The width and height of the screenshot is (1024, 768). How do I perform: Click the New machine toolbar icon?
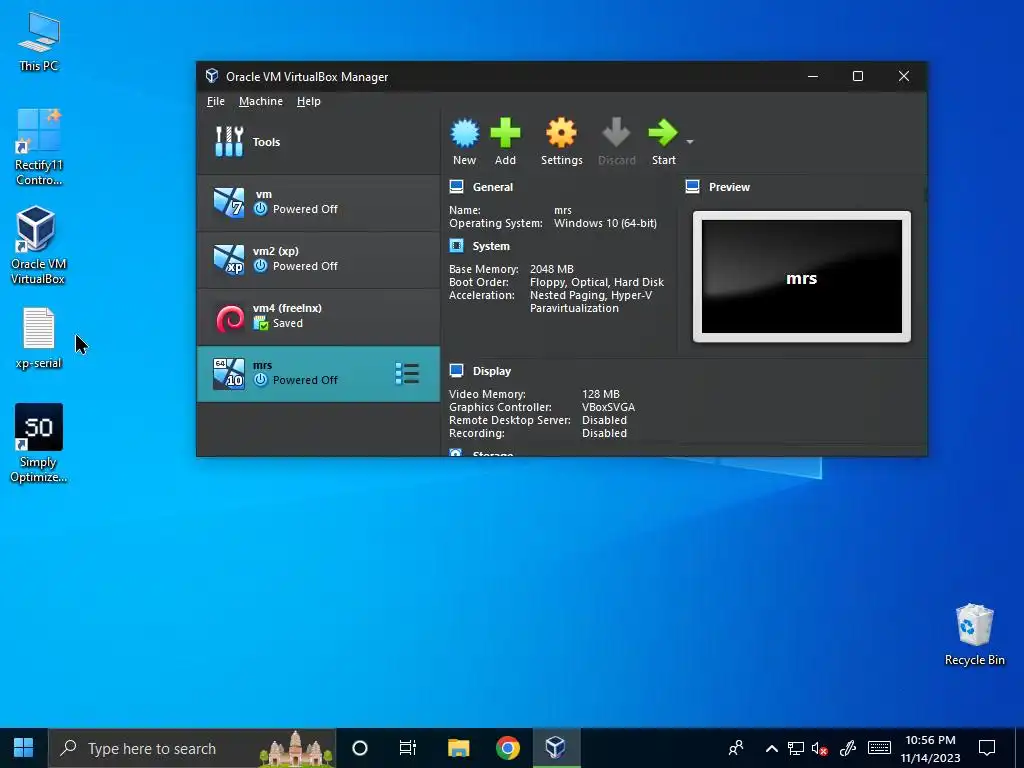pyautogui.click(x=464, y=133)
